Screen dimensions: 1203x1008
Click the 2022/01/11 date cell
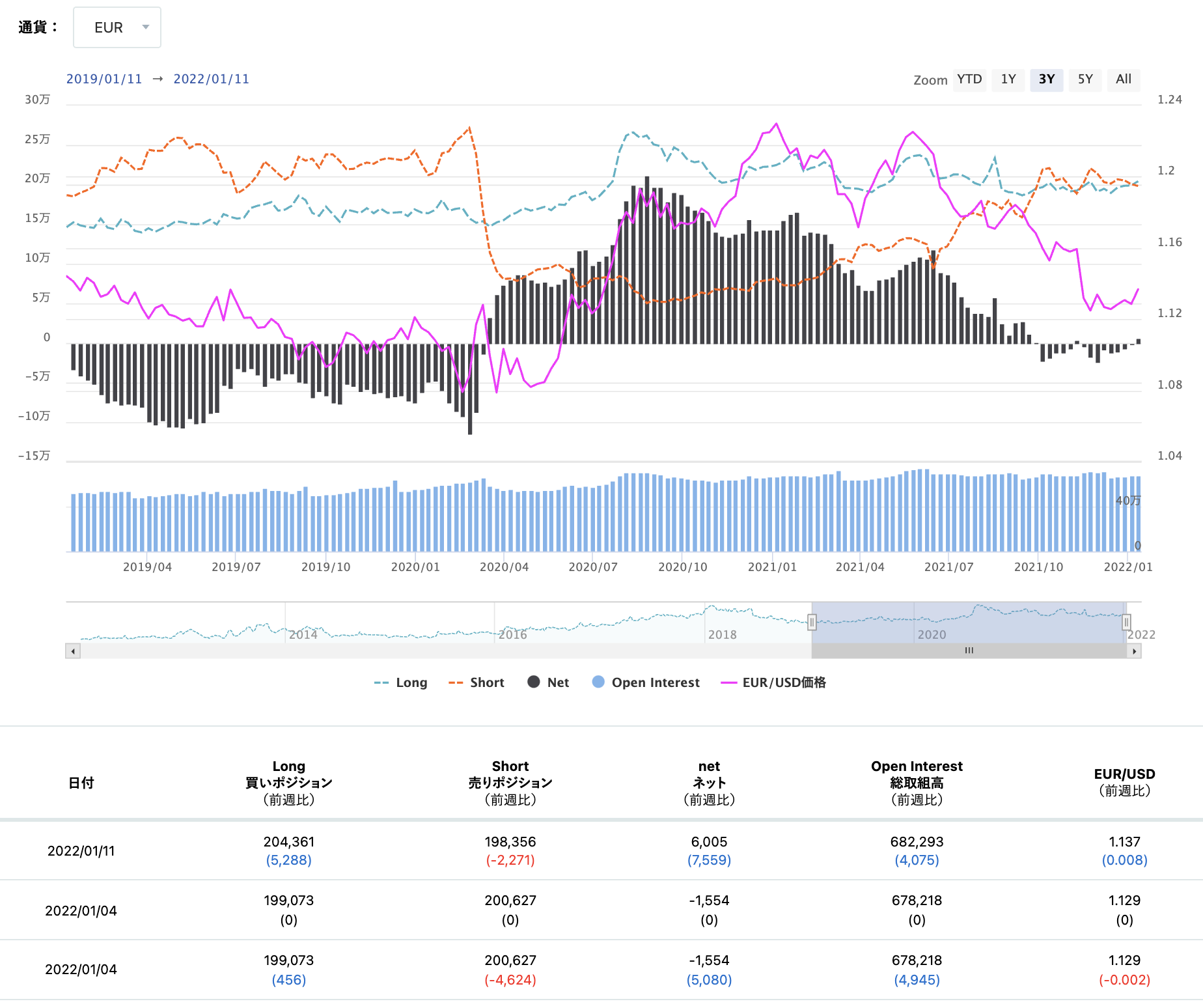point(81,851)
